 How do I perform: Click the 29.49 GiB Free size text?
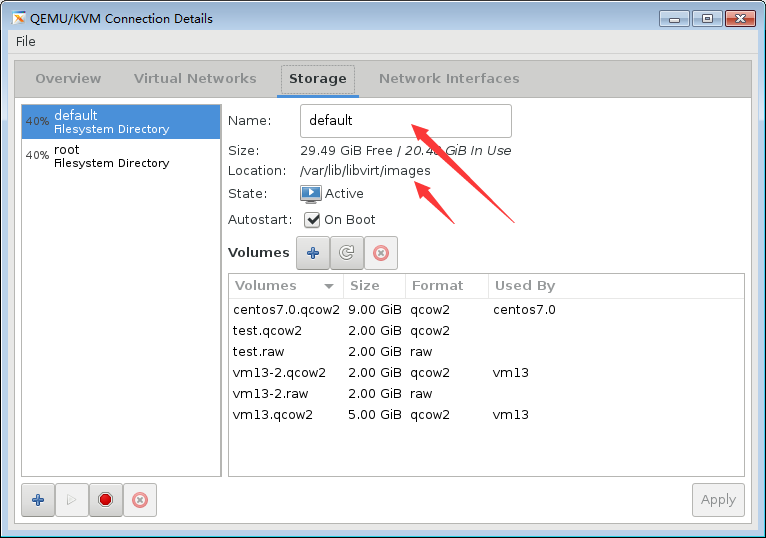pos(346,151)
